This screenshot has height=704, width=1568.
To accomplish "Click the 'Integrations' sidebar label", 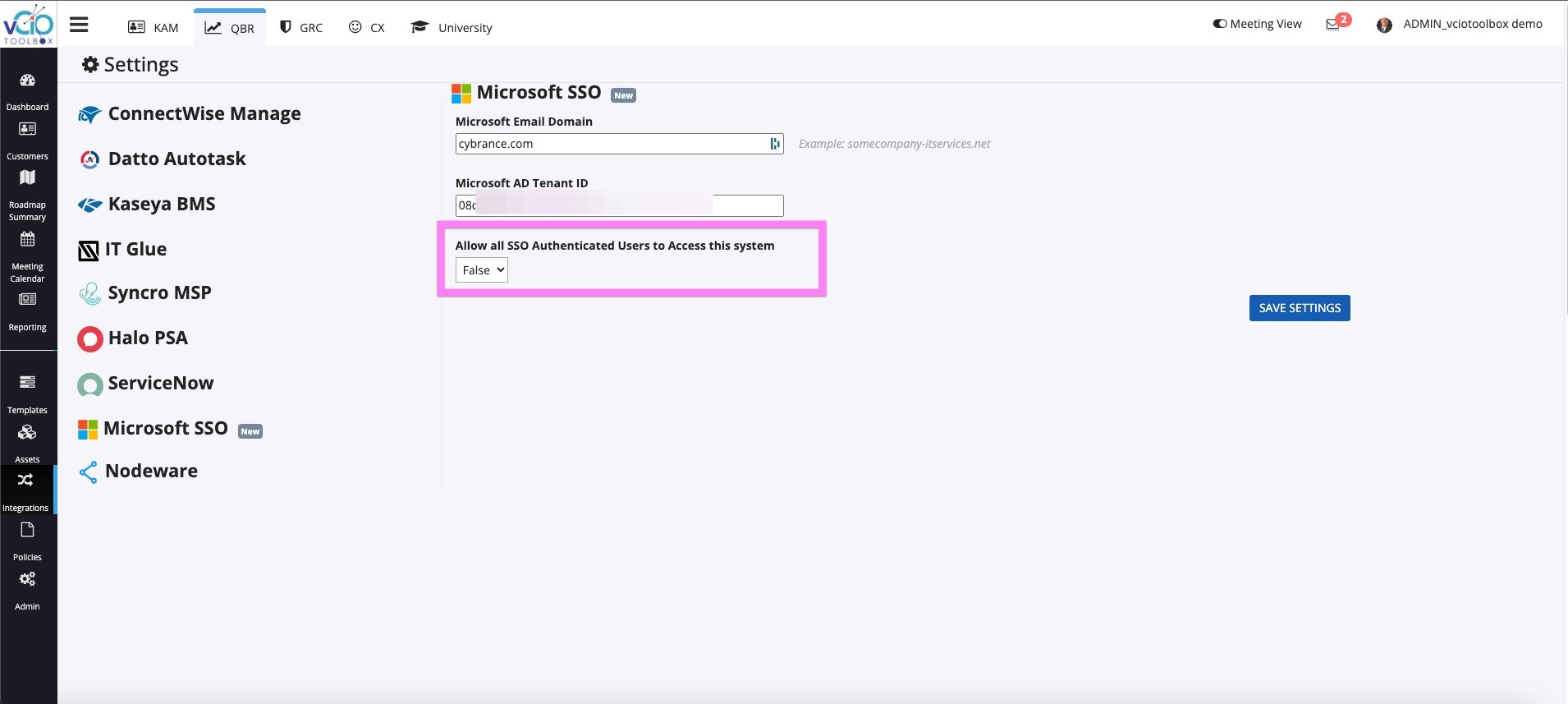I will pyautogui.click(x=25, y=508).
